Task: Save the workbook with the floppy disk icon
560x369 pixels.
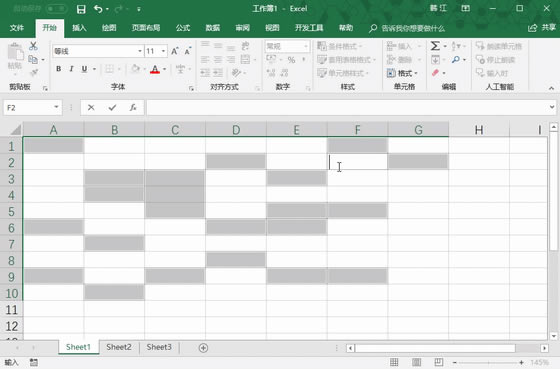Action: coord(81,9)
